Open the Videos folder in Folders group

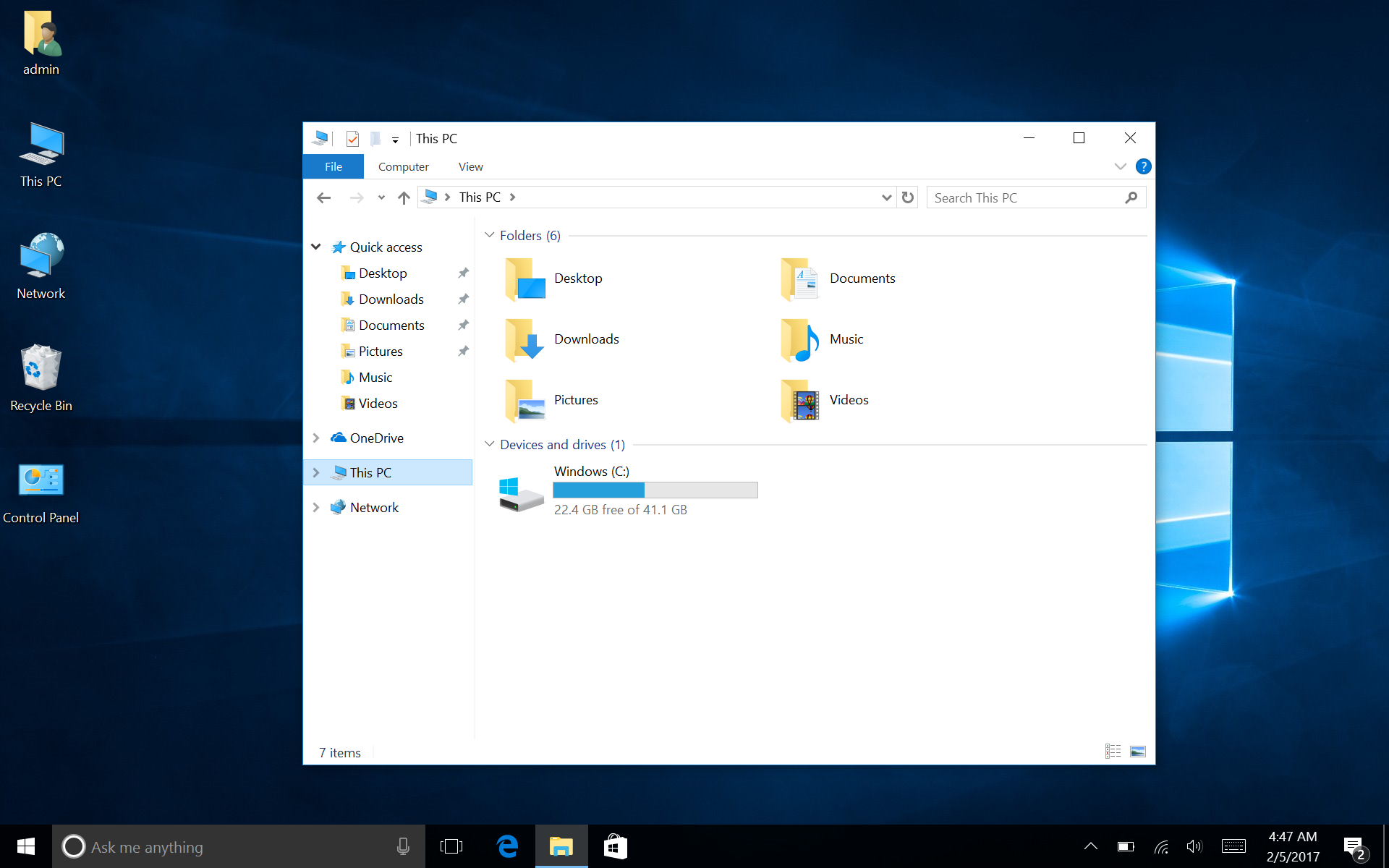click(x=800, y=400)
